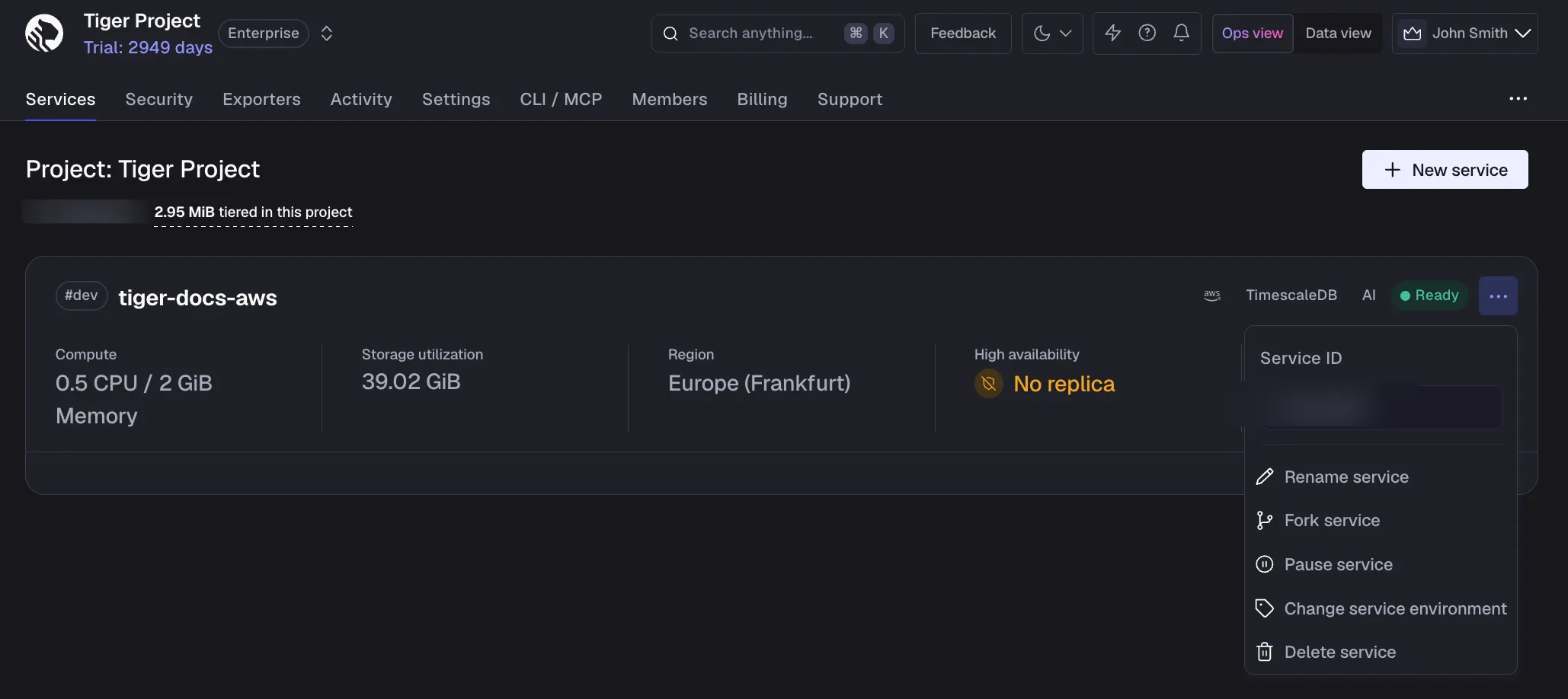Open the notifications bell
1568x699 pixels.
coord(1182,33)
